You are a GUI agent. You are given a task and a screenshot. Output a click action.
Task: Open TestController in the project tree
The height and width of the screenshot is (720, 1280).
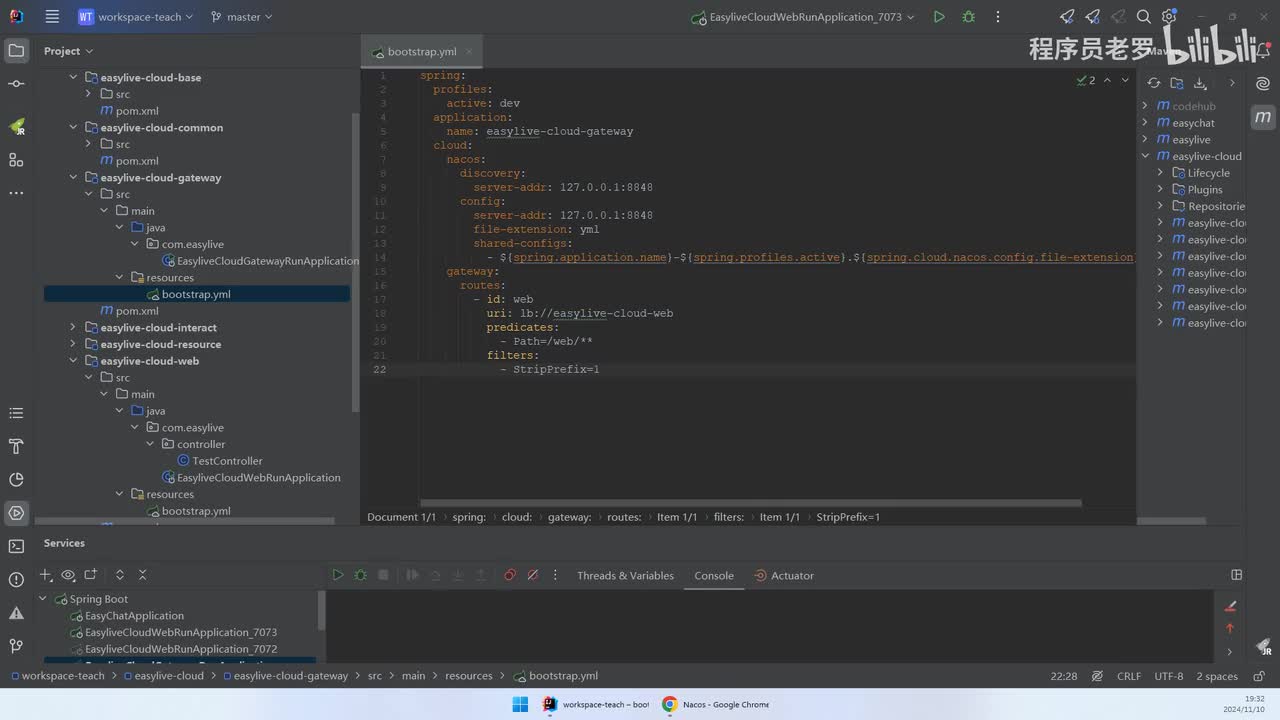pos(227,461)
